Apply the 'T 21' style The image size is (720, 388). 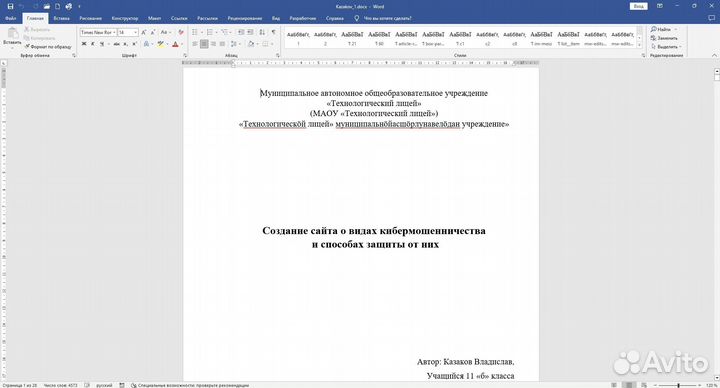pyautogui.click(x=352, y=38)
